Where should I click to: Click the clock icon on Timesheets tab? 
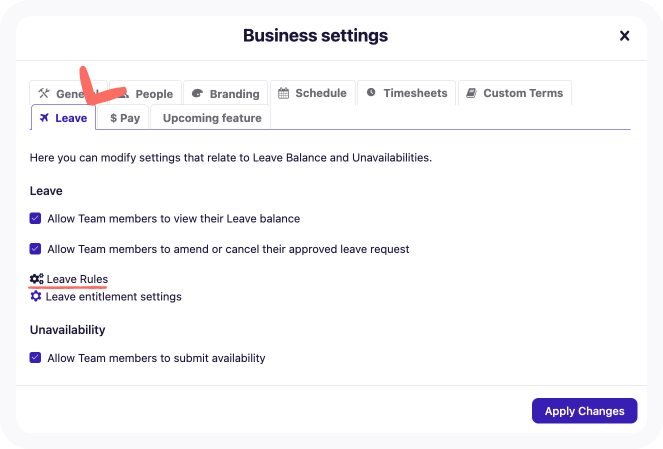(371, 92)
